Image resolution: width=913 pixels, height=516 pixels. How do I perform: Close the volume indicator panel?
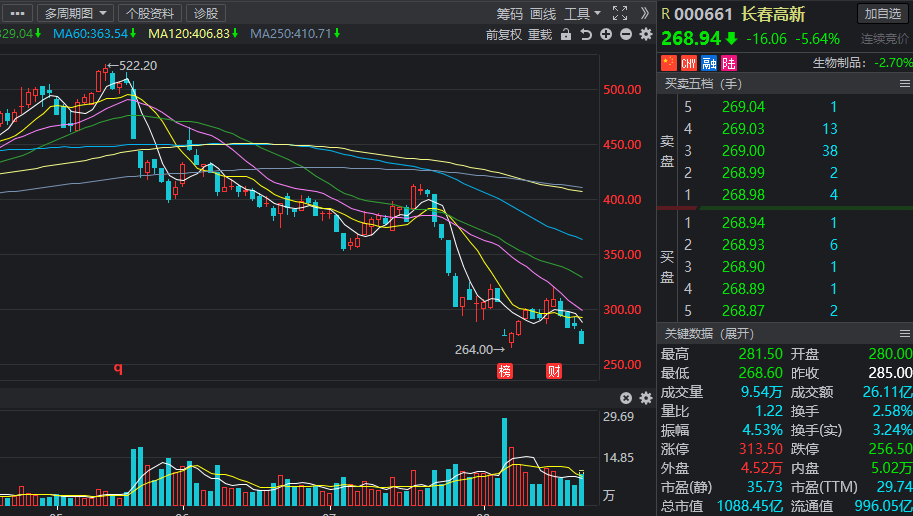[626, 398]
